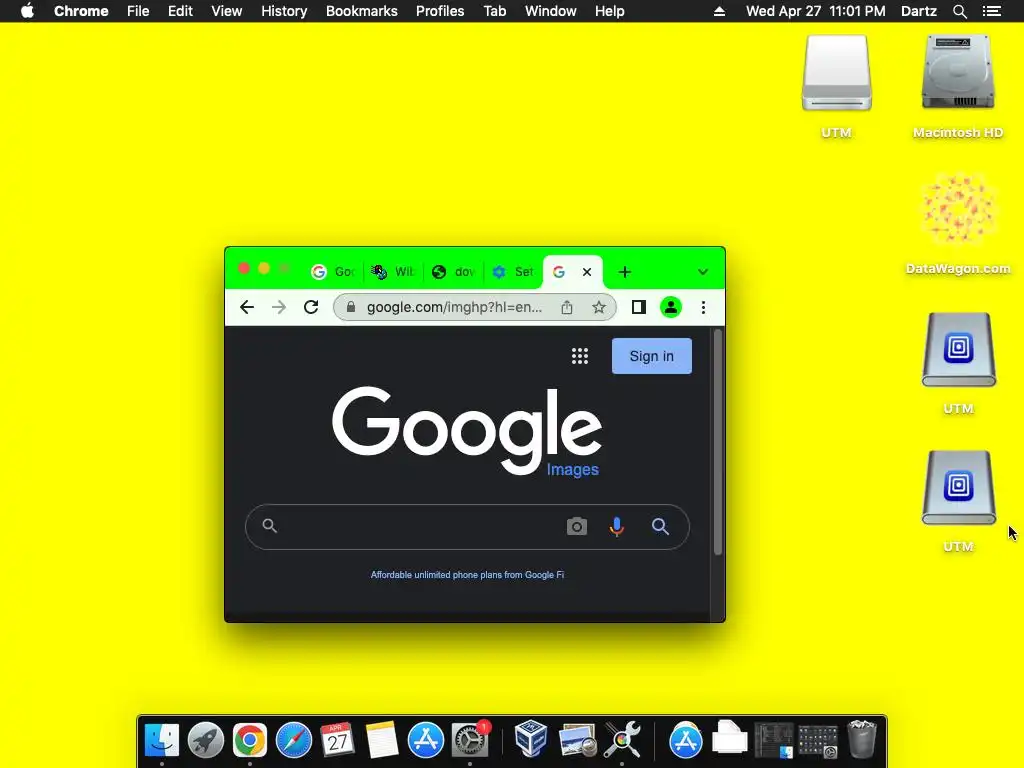Share this page via the share icon
Screen dimensions: 1024x768
567,308
